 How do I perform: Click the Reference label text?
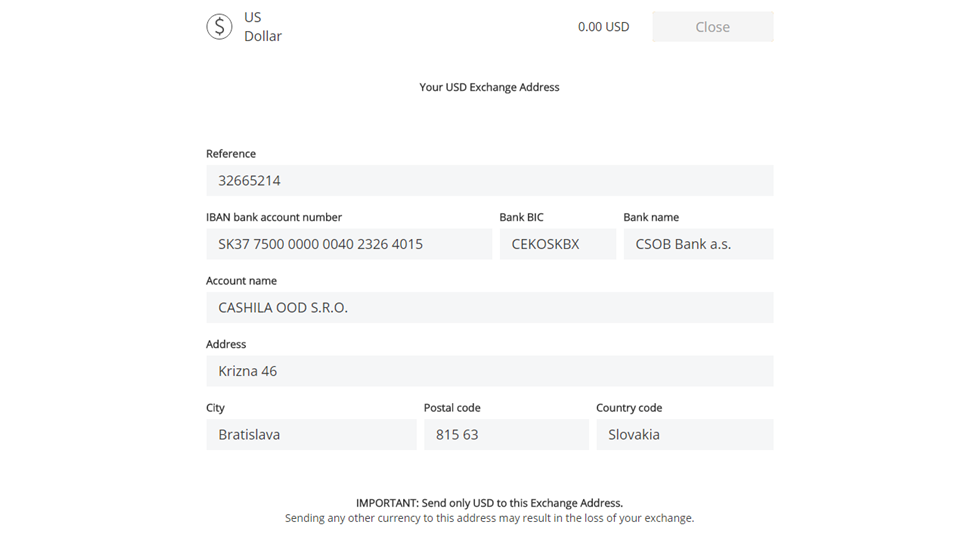coord(231,154)
